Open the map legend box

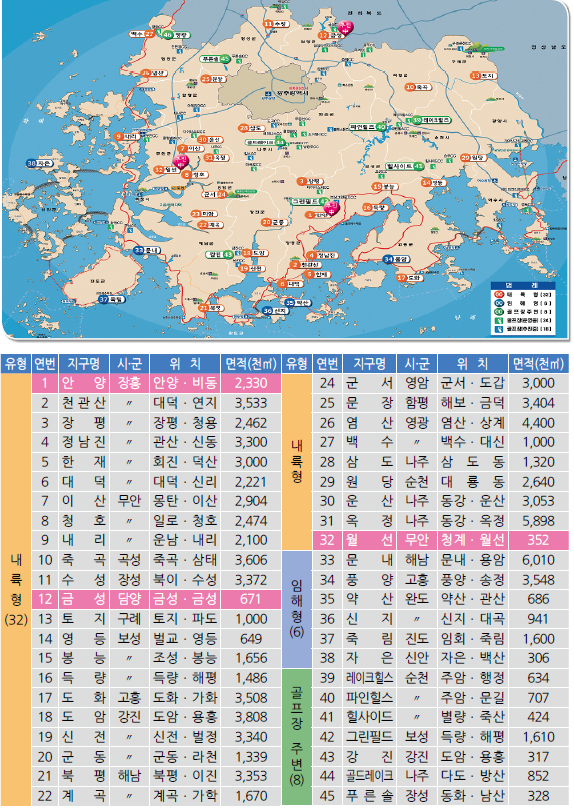522,307
